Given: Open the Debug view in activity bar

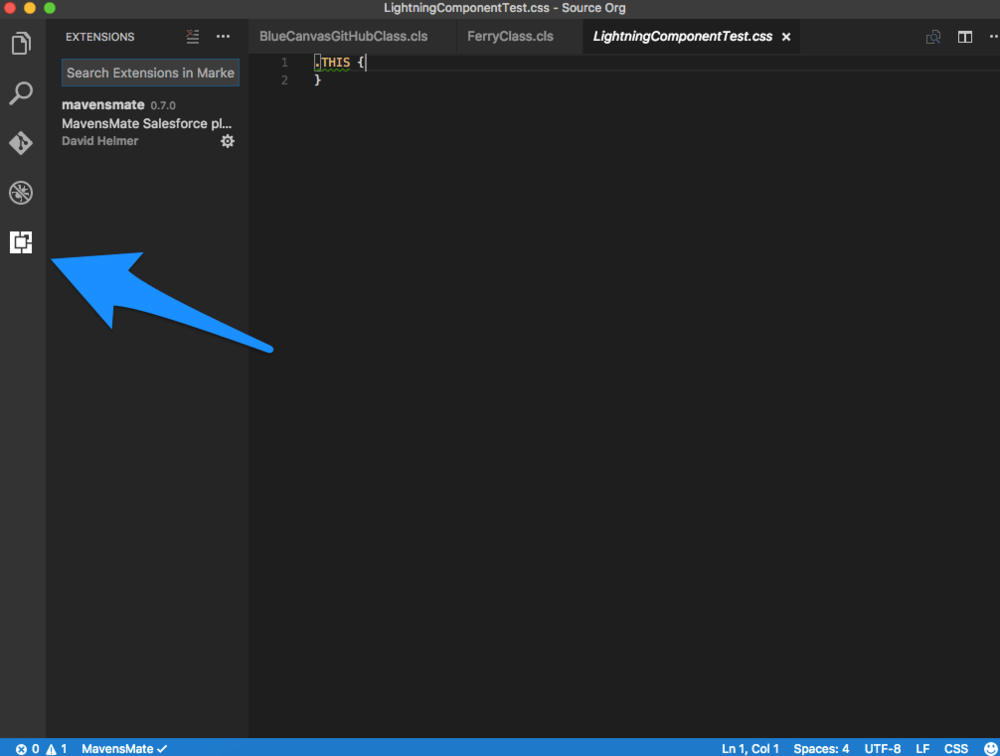Looking at the screenshot, I should 21,193.
